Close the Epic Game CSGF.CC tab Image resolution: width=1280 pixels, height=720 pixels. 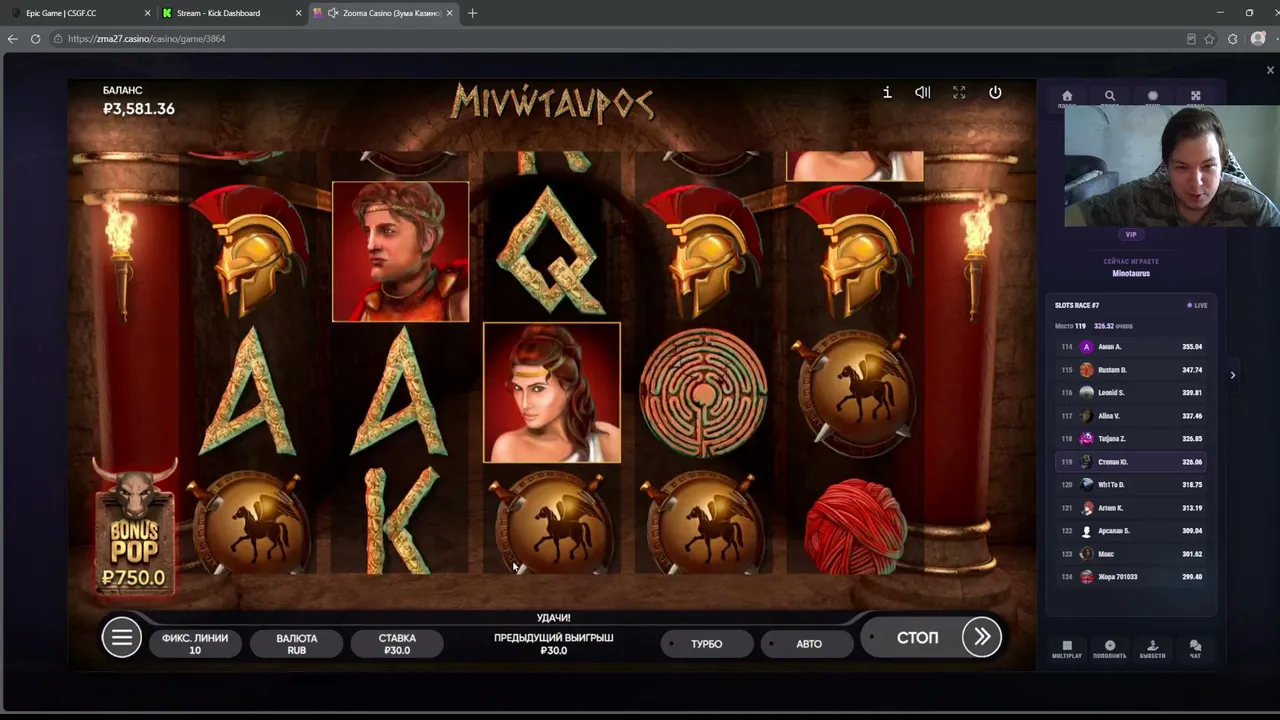click(148, 13)
